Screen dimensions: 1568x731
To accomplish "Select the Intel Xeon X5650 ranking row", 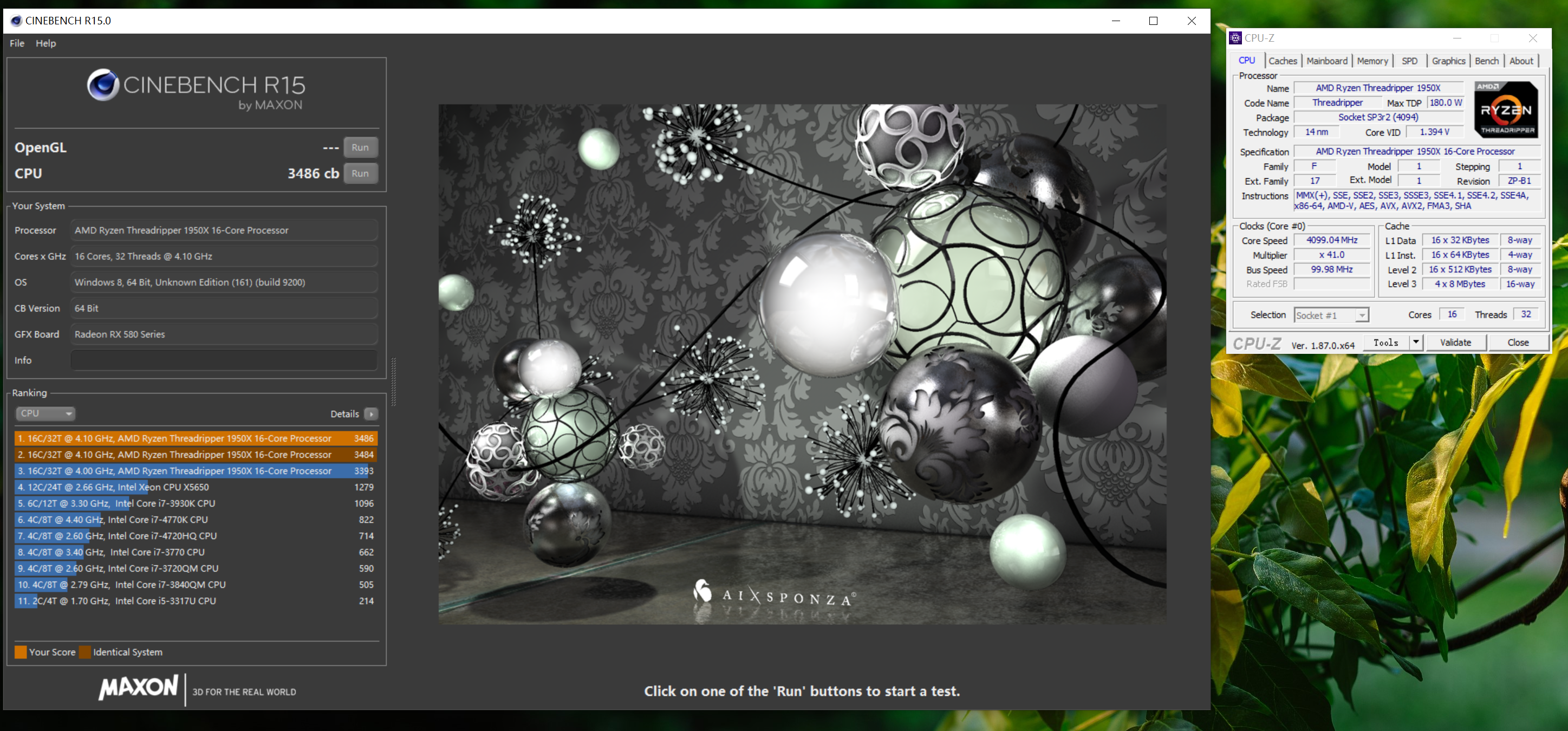I will point(196,487).
